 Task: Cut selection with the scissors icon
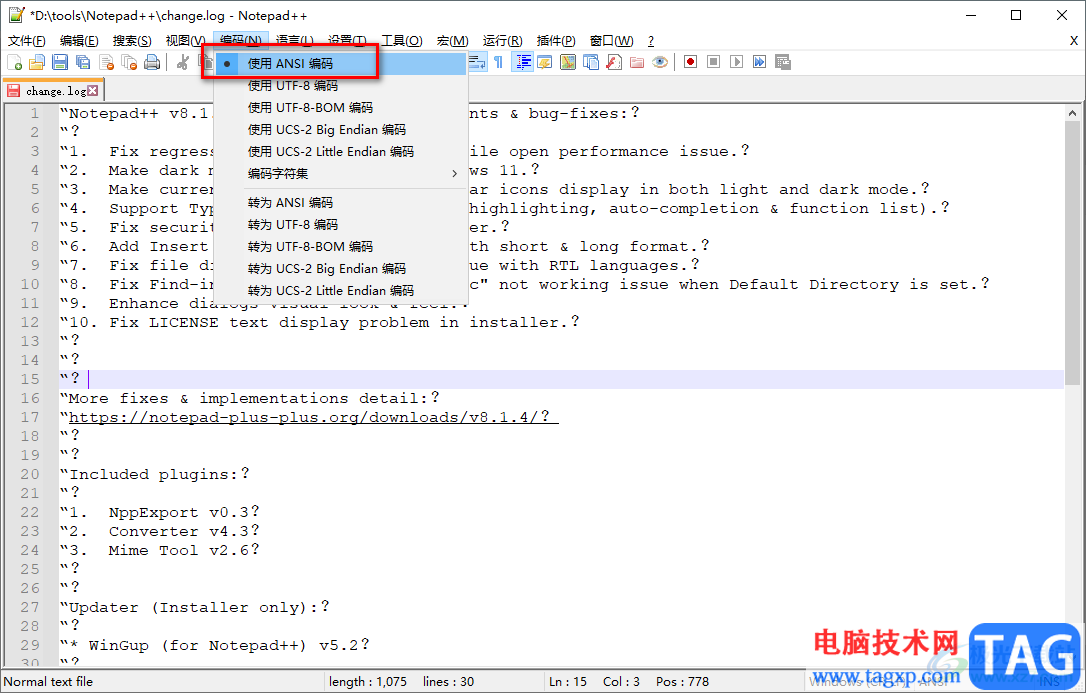(x=182, y=62)
